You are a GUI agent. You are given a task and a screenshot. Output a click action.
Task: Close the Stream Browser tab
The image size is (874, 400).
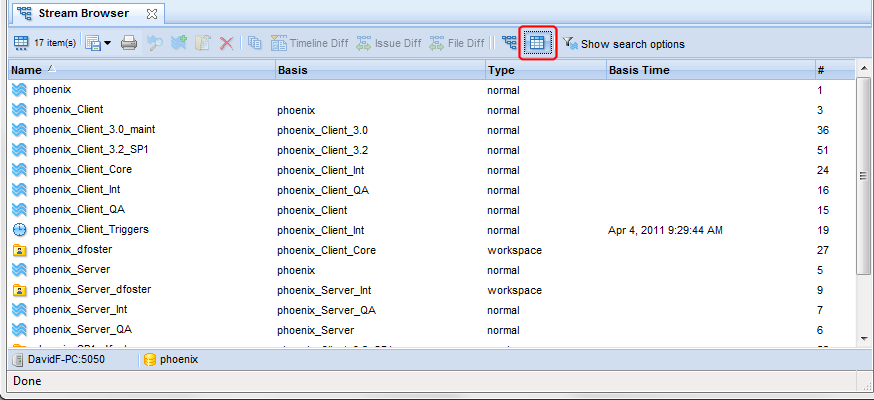pyautogui.click(x=151, y=14)
